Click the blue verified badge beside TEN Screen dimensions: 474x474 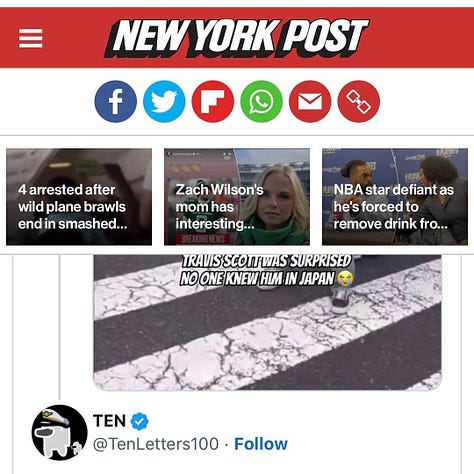[x=139, y=421]
